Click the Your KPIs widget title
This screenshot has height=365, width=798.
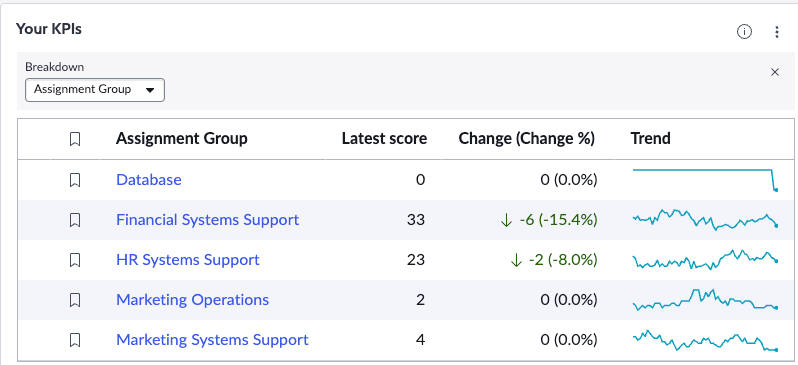pos(49,29)
